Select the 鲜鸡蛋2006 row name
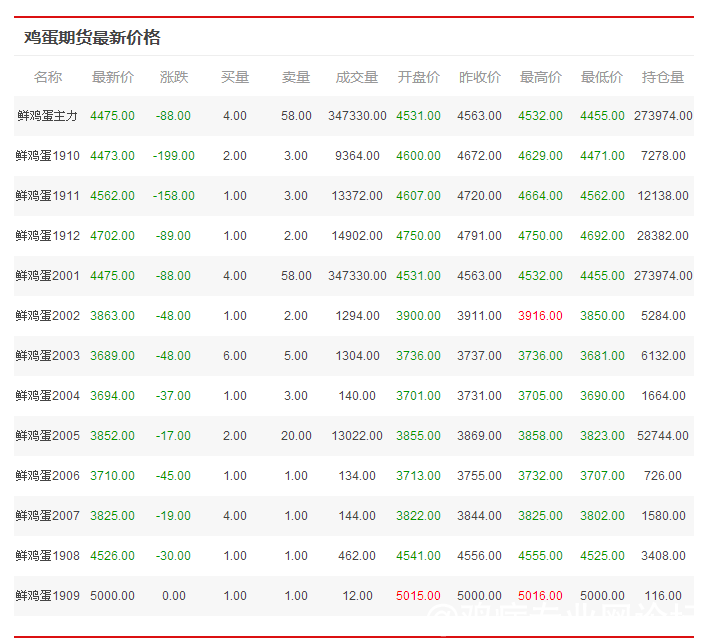Viewport: 709px width, 644px height. 47,476
